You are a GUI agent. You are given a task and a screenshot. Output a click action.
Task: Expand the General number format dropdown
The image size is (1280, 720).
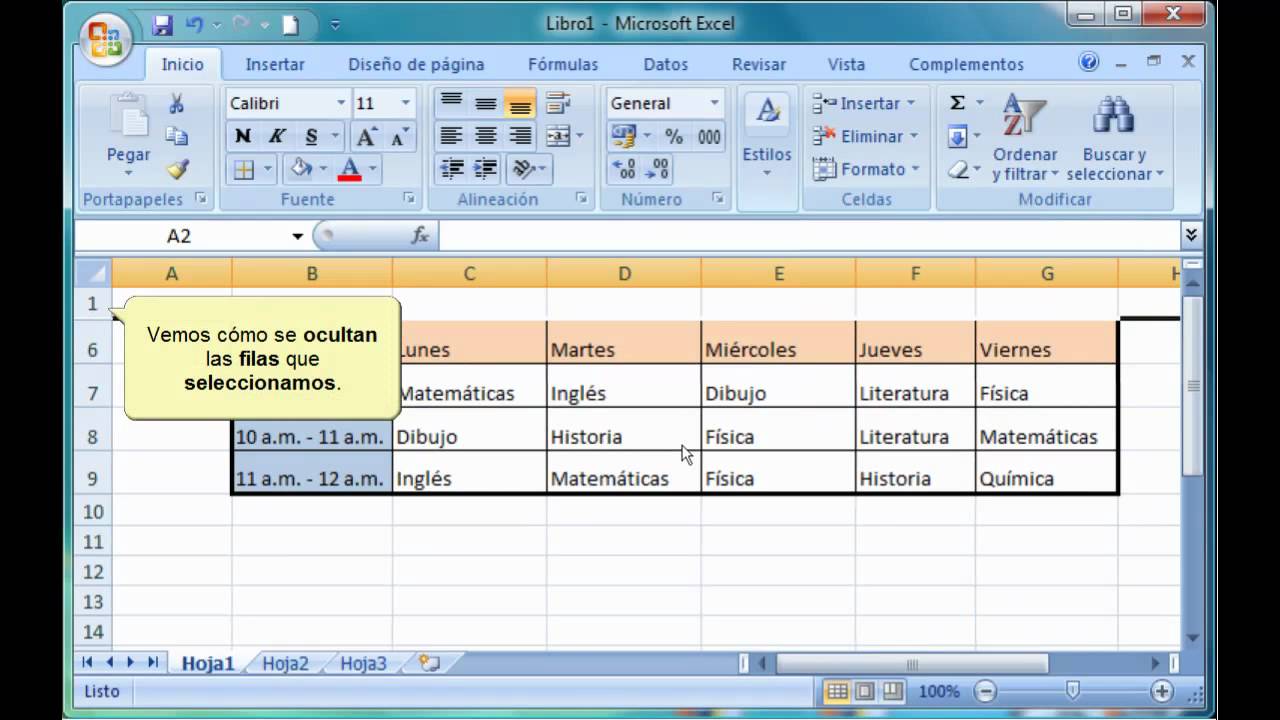click(x=714, y=103)
